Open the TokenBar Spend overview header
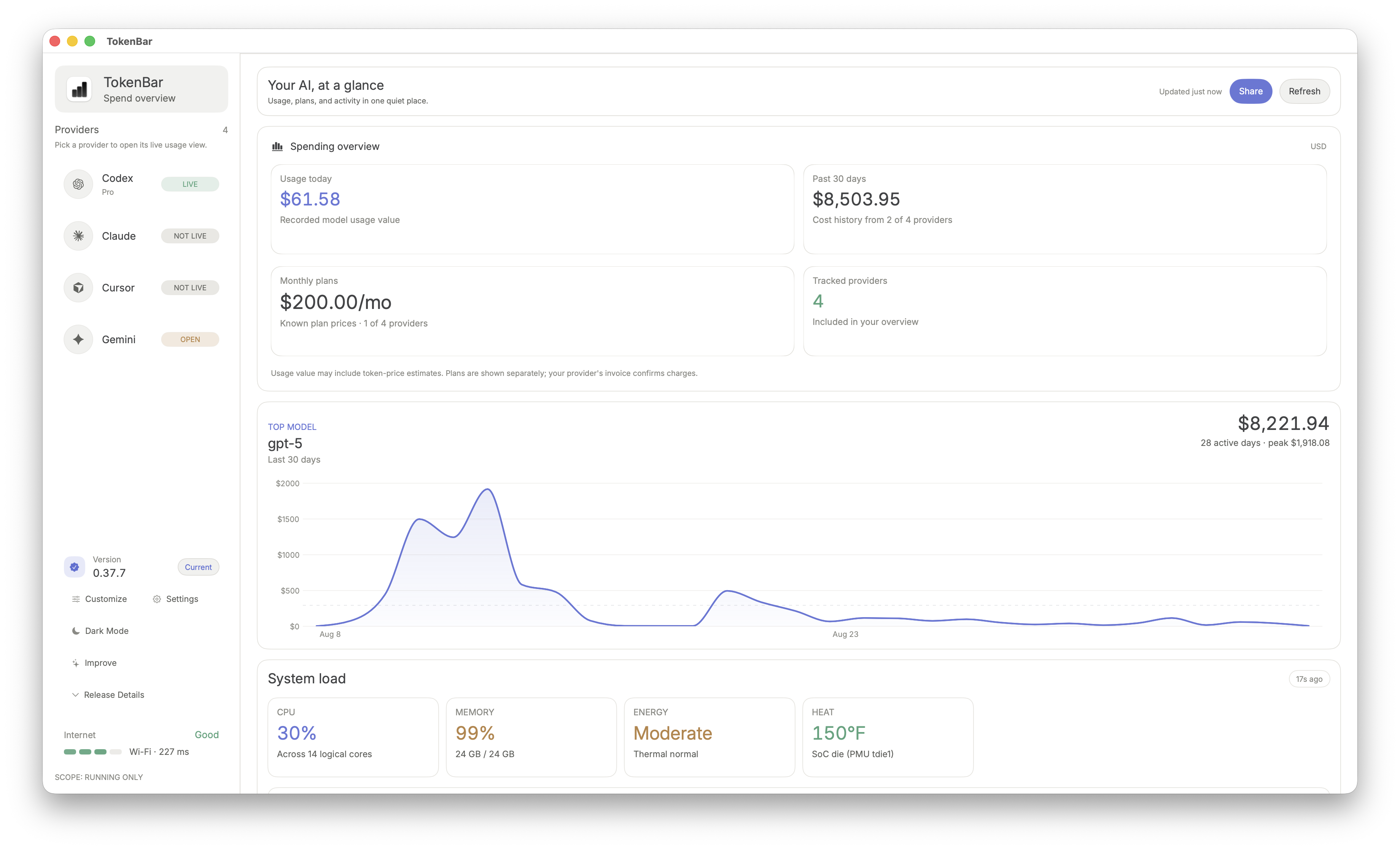This screenshot has width=1400, height=850. coord(142,89)
